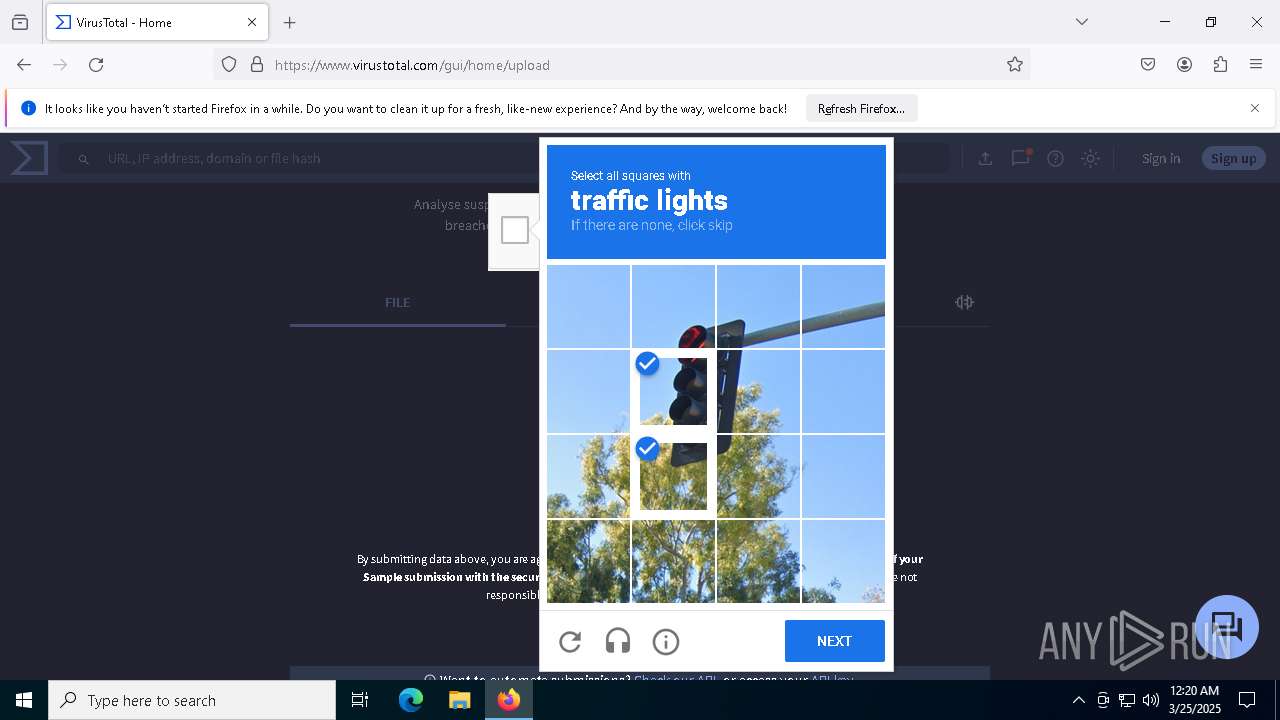Open the Windows Start menu

point(24,700)
